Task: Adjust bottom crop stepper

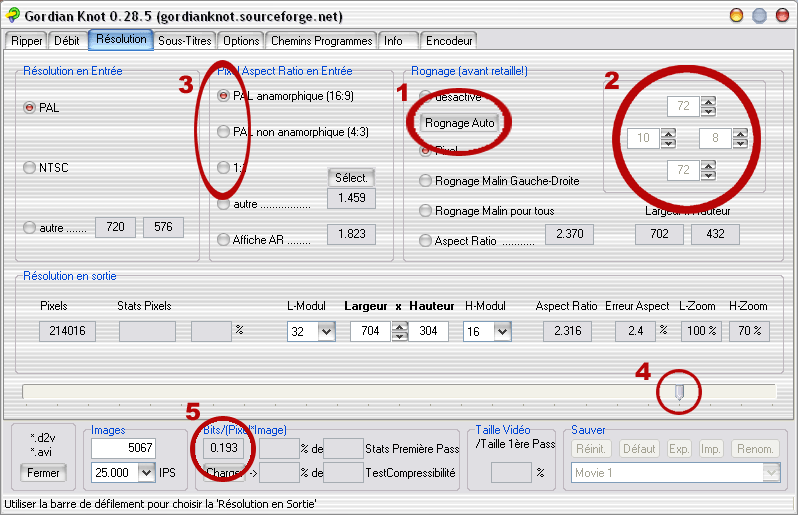Action: pos(708,170)
